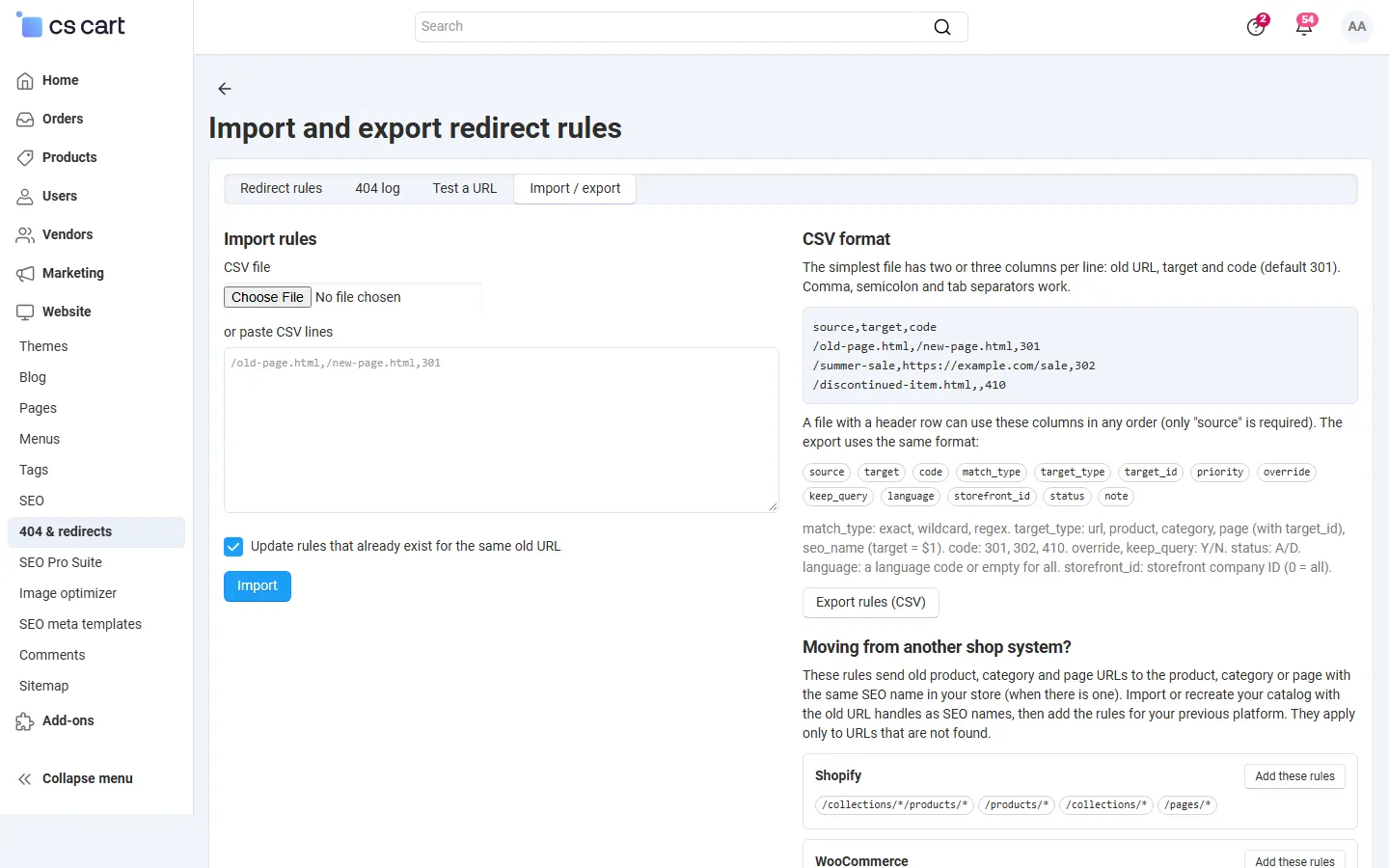Image resolution: width=1389 pixels, height=868 pixels.
Task: Open SEO meta templates in sidebar
Action: pos(80,624)
